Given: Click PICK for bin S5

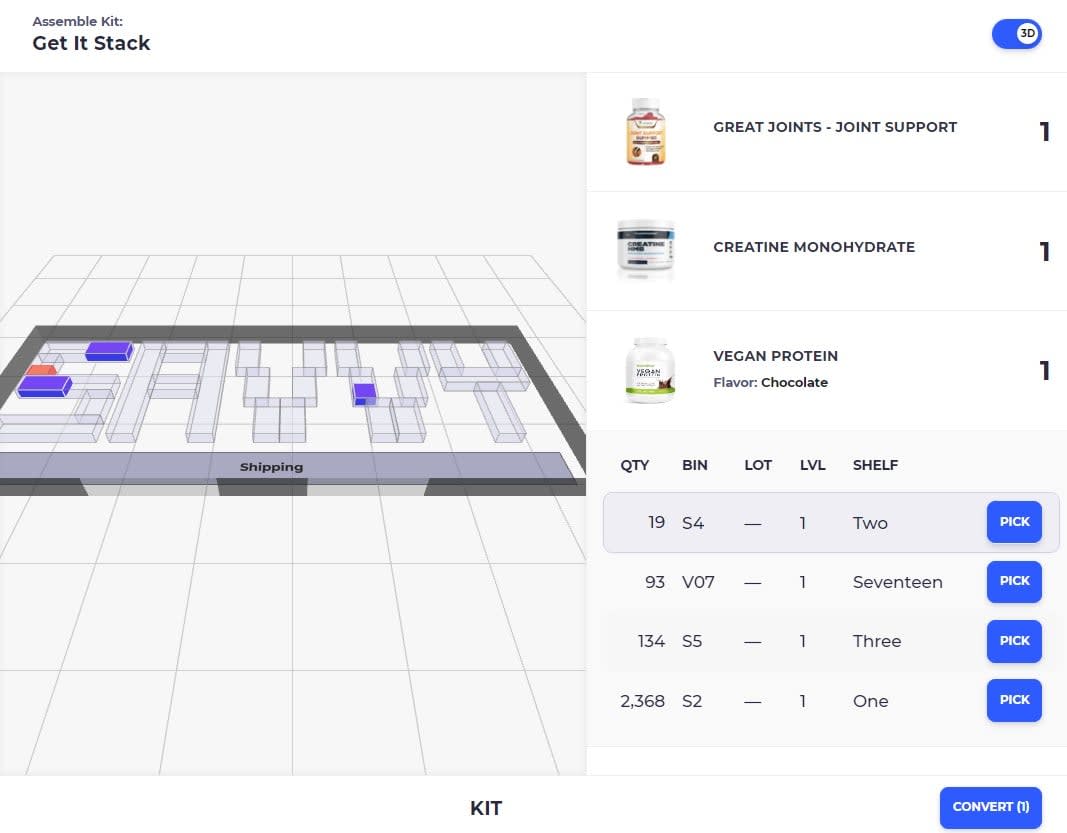Looking at the screenshot, I should click(x=1014, y=641).
